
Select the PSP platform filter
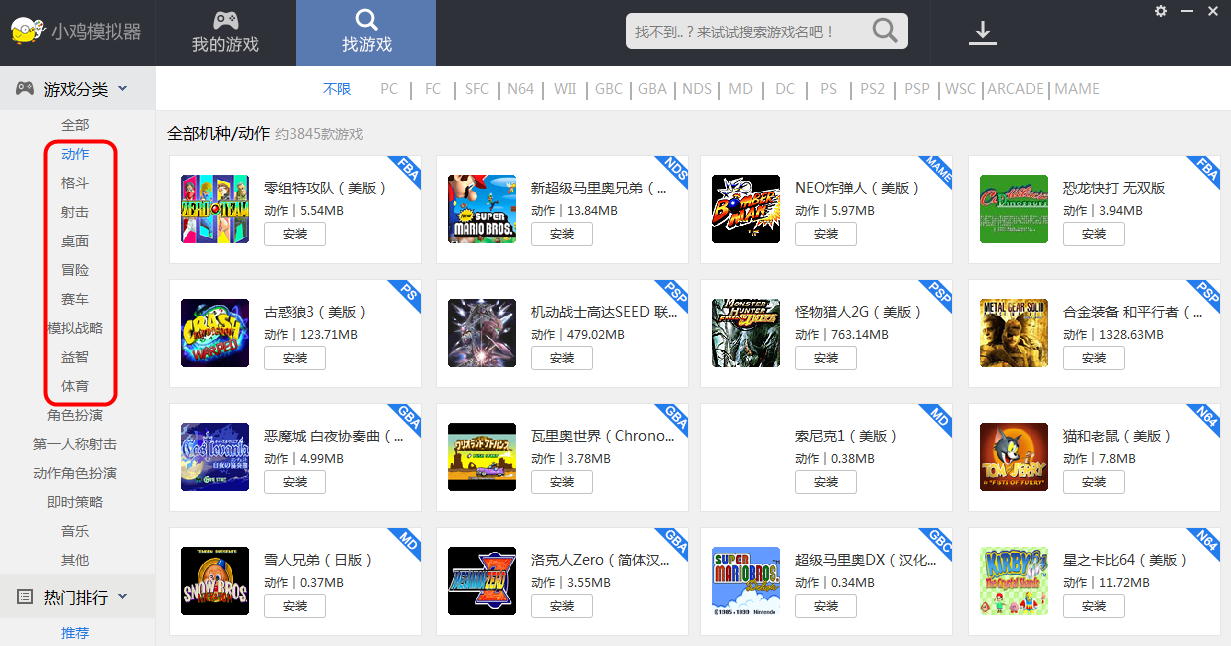point(917,89)
